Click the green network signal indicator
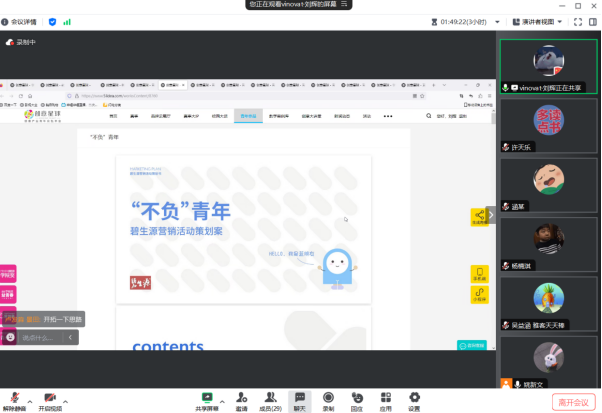Image resolution: width=602 pixels, height=413 pixels. (x=67, y=20)
